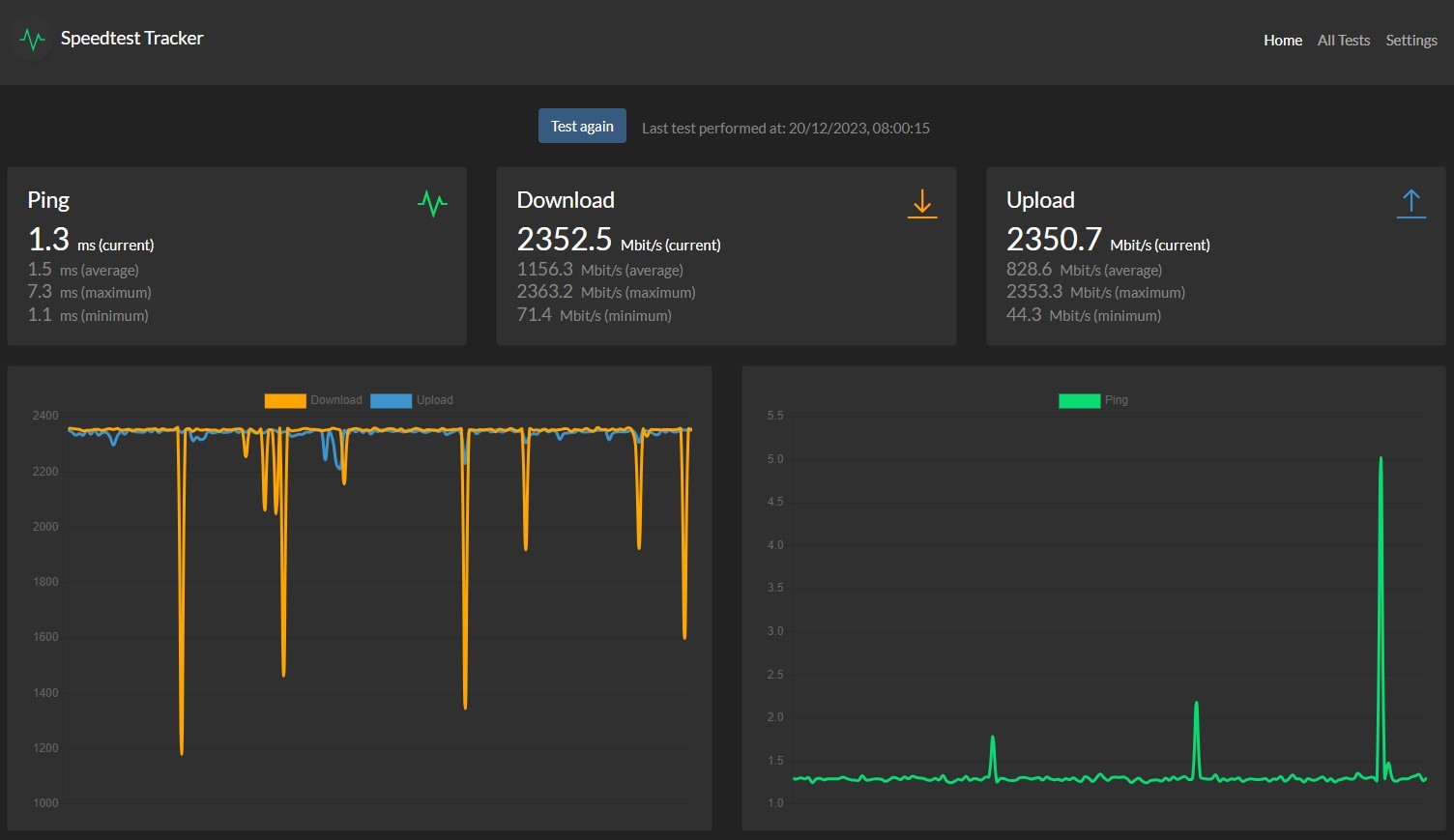Click the orange Download legend swatch
This screenshot has width=1454, height=840.
click(285, 400)
